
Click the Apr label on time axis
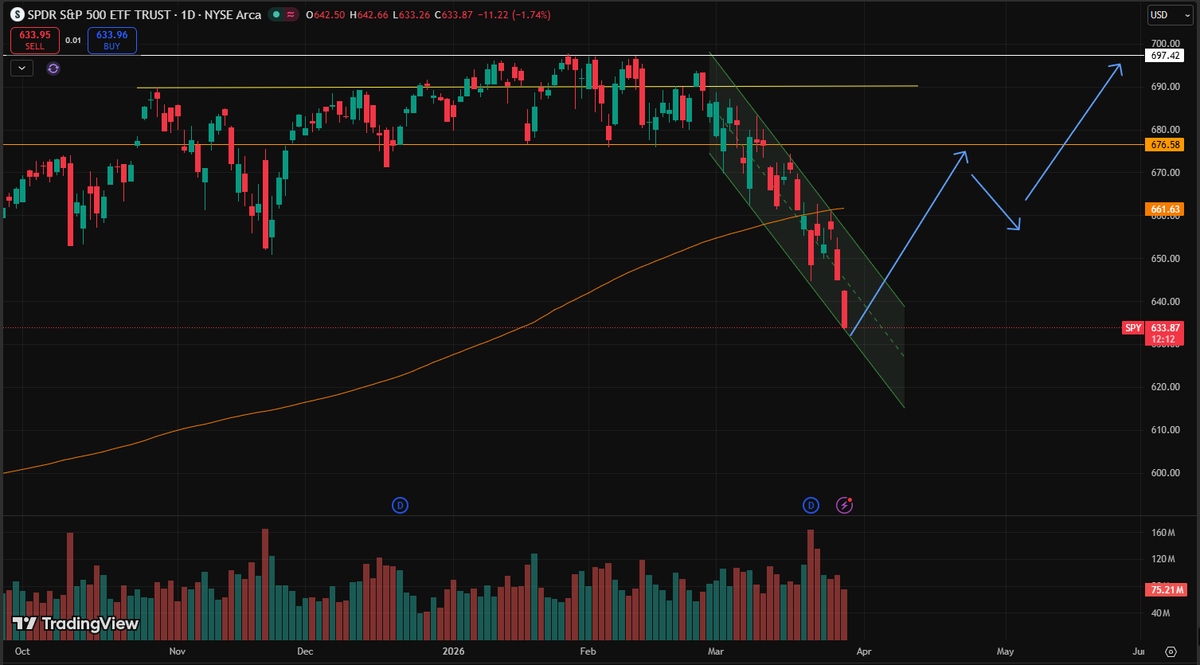coord(864,650)
